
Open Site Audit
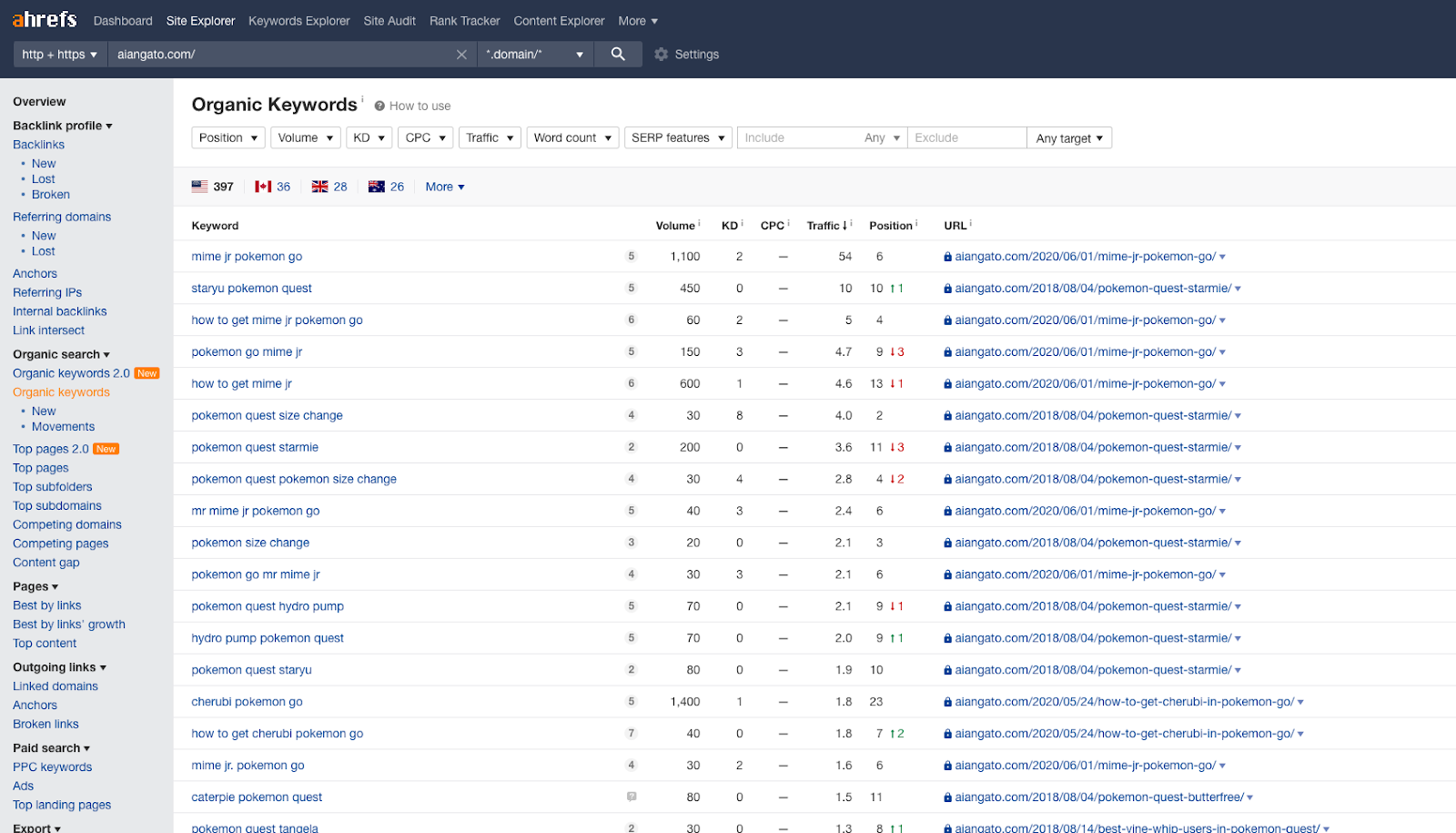pyautogui.click(x=389, y=21)
